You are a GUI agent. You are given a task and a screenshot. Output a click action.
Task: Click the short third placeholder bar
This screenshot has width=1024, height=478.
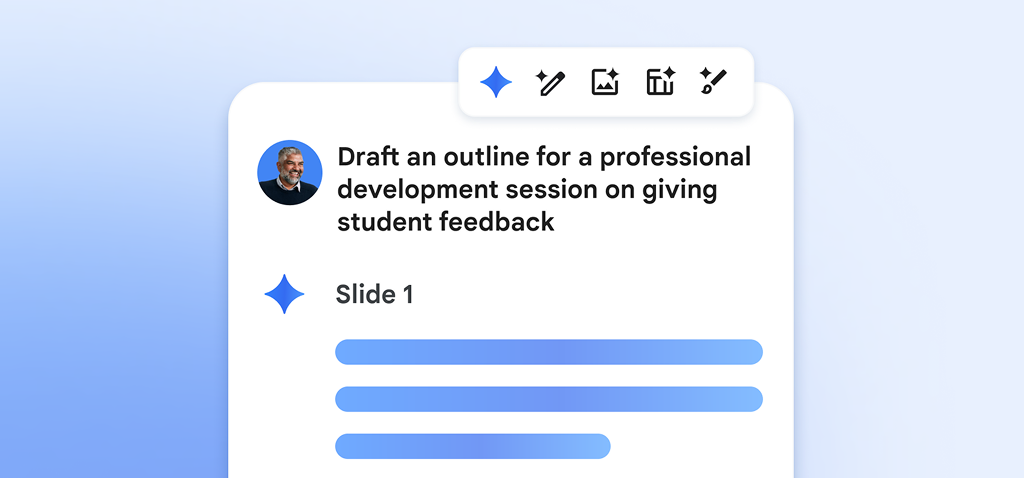pos(472,446)
